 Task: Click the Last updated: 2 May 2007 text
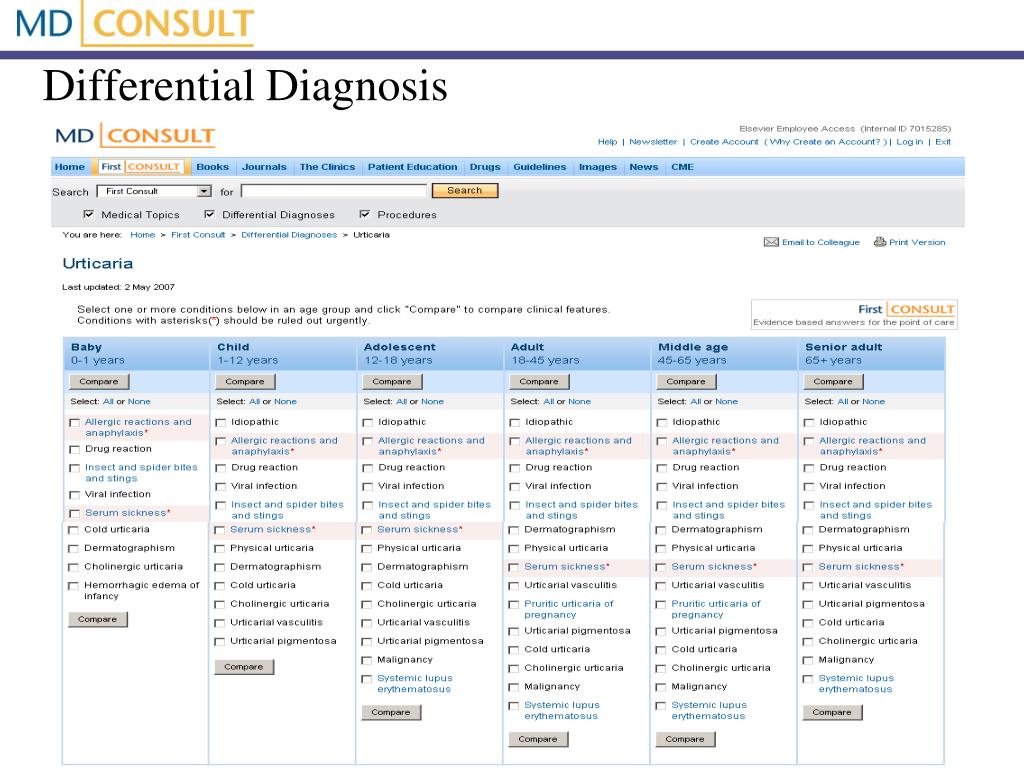tap(118, 287)
